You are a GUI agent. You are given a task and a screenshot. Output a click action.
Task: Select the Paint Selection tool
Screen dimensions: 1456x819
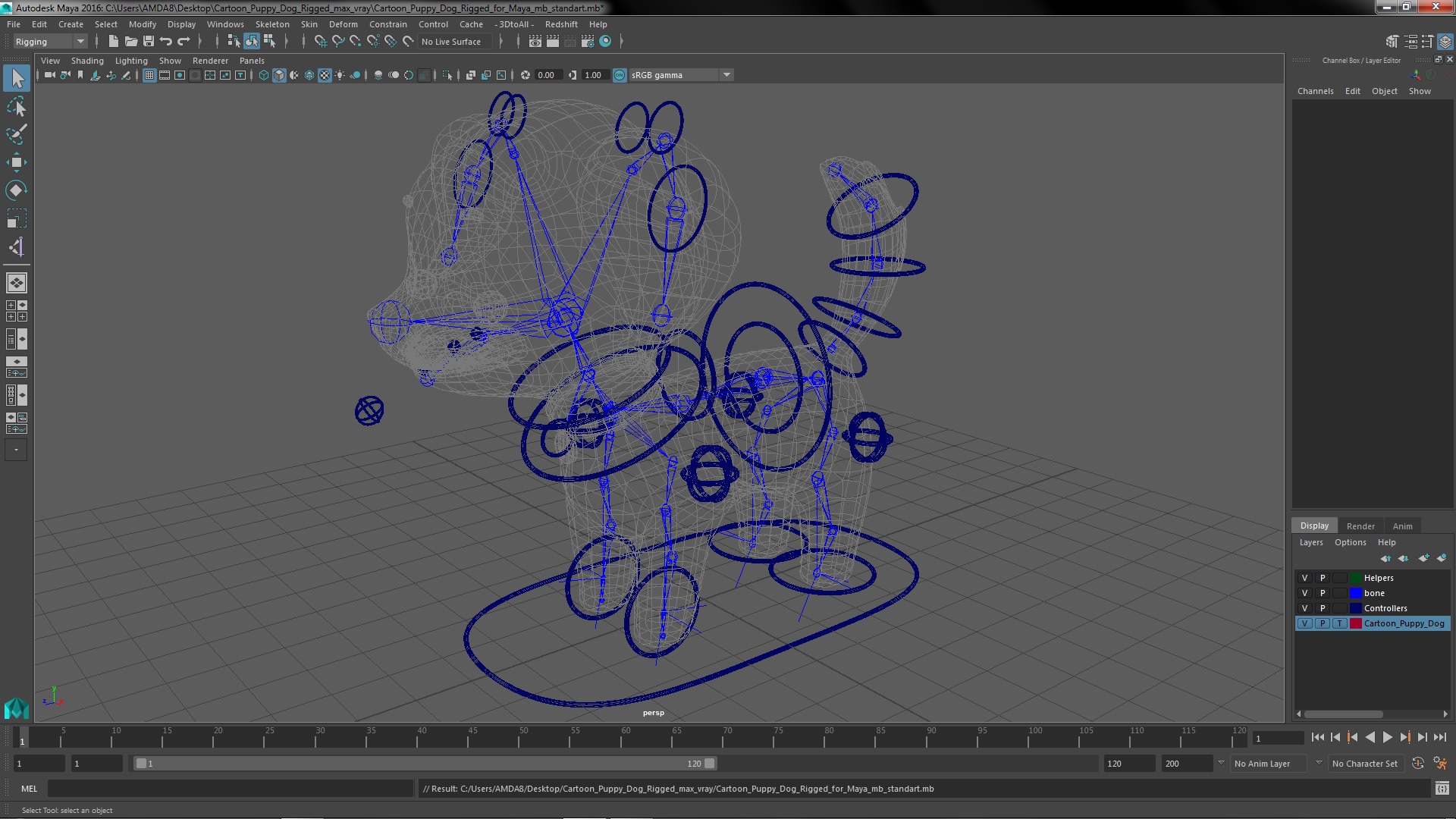tap(17, 135)
